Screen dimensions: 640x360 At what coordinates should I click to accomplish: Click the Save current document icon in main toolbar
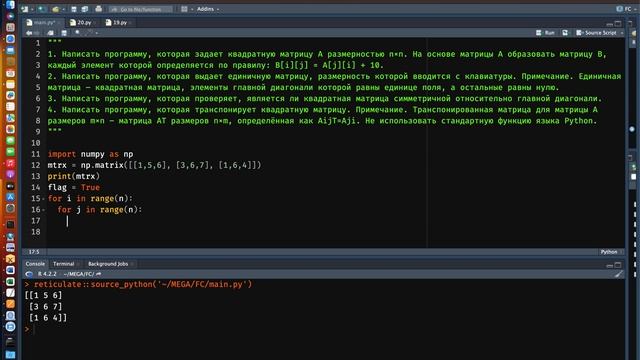(x=74, y=9)
